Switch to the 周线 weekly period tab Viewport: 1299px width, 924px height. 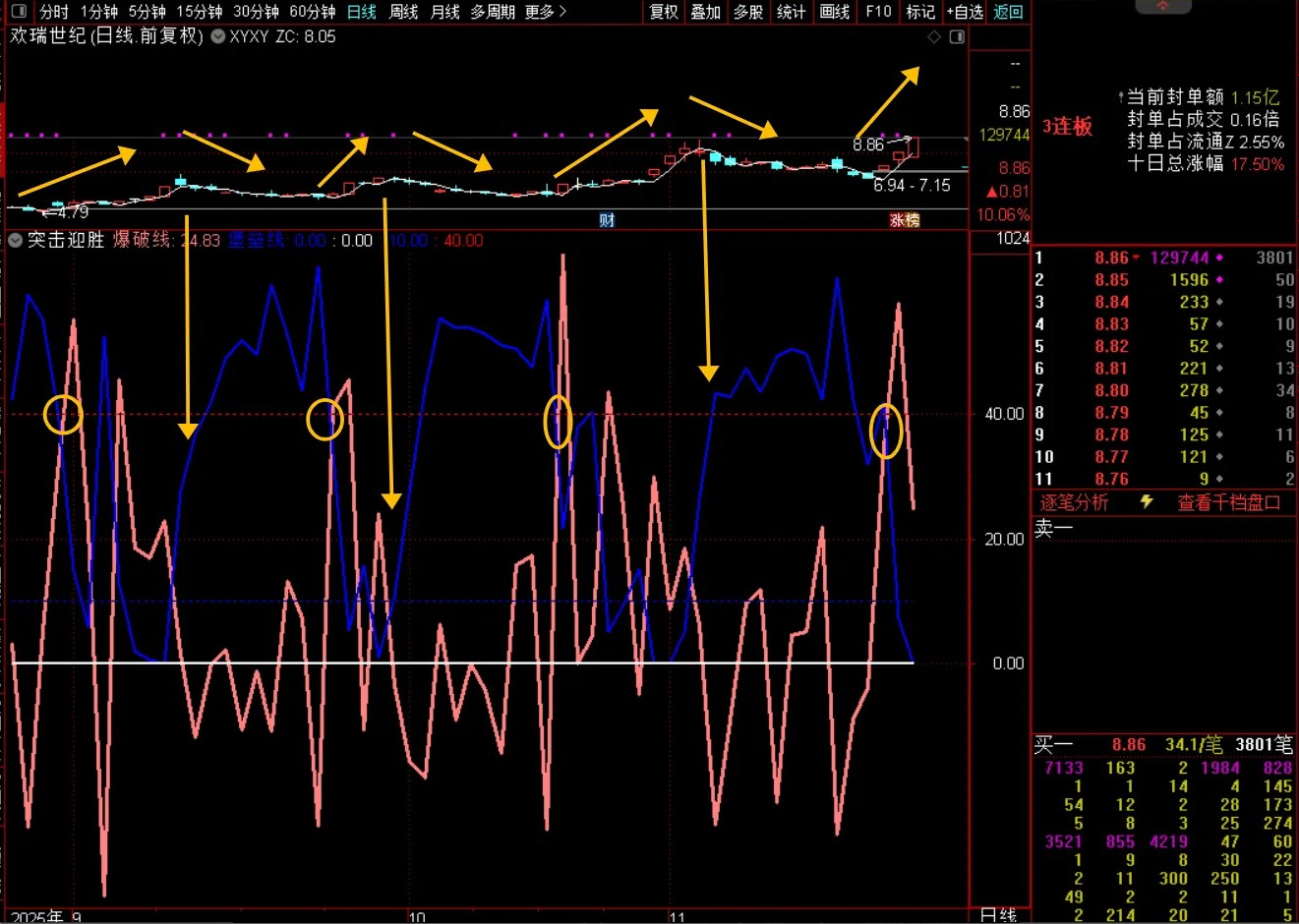pos(403,12)
